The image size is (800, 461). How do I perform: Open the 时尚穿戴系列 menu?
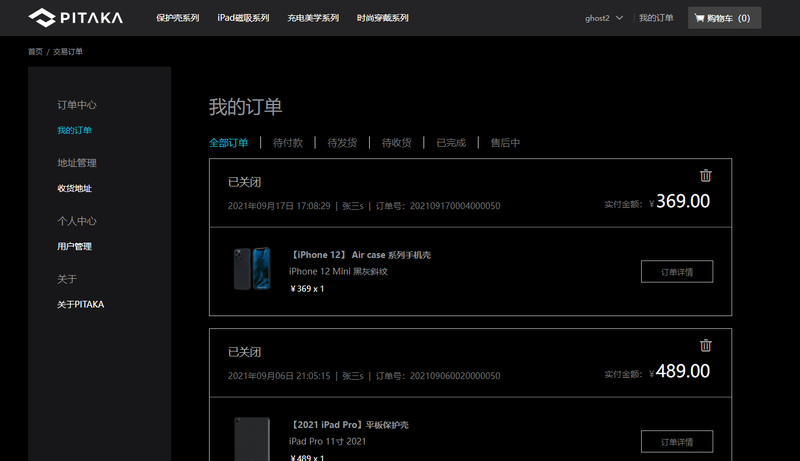(x=383, y=18)
